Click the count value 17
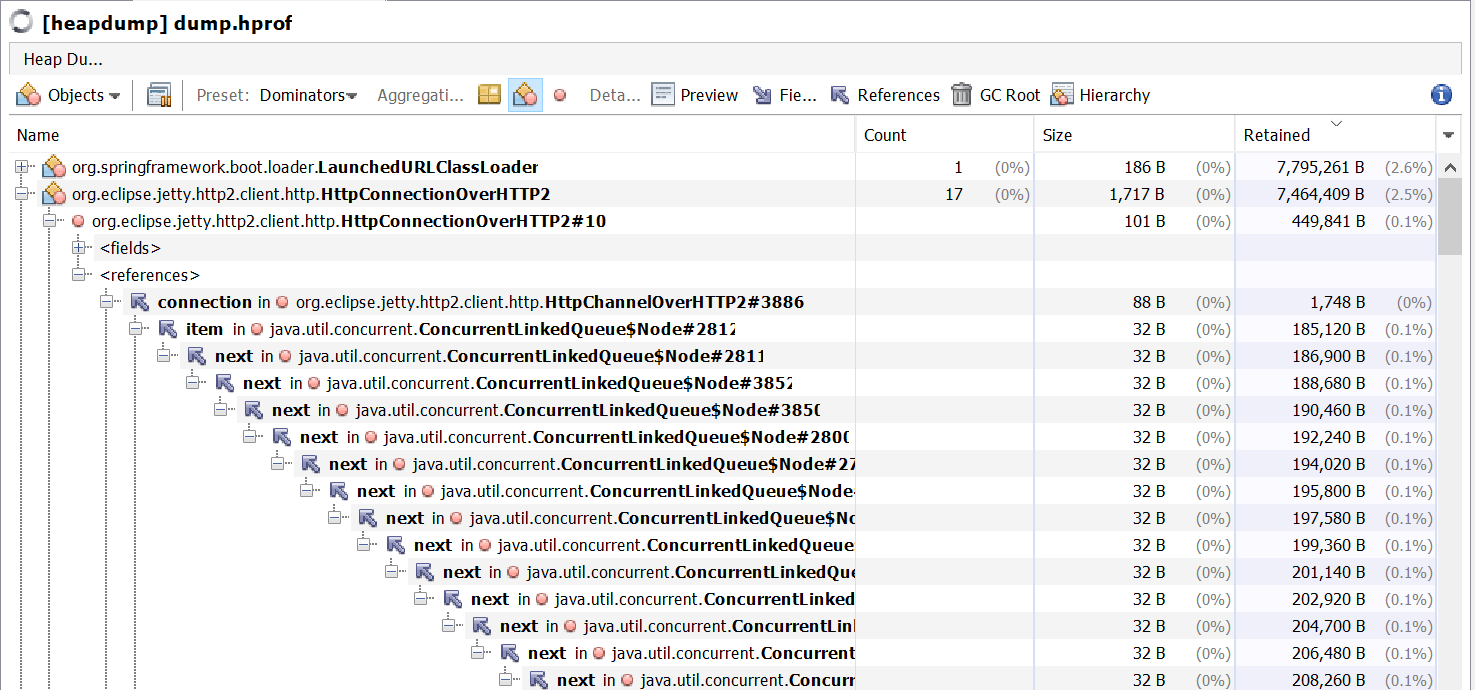 point(954,194)
